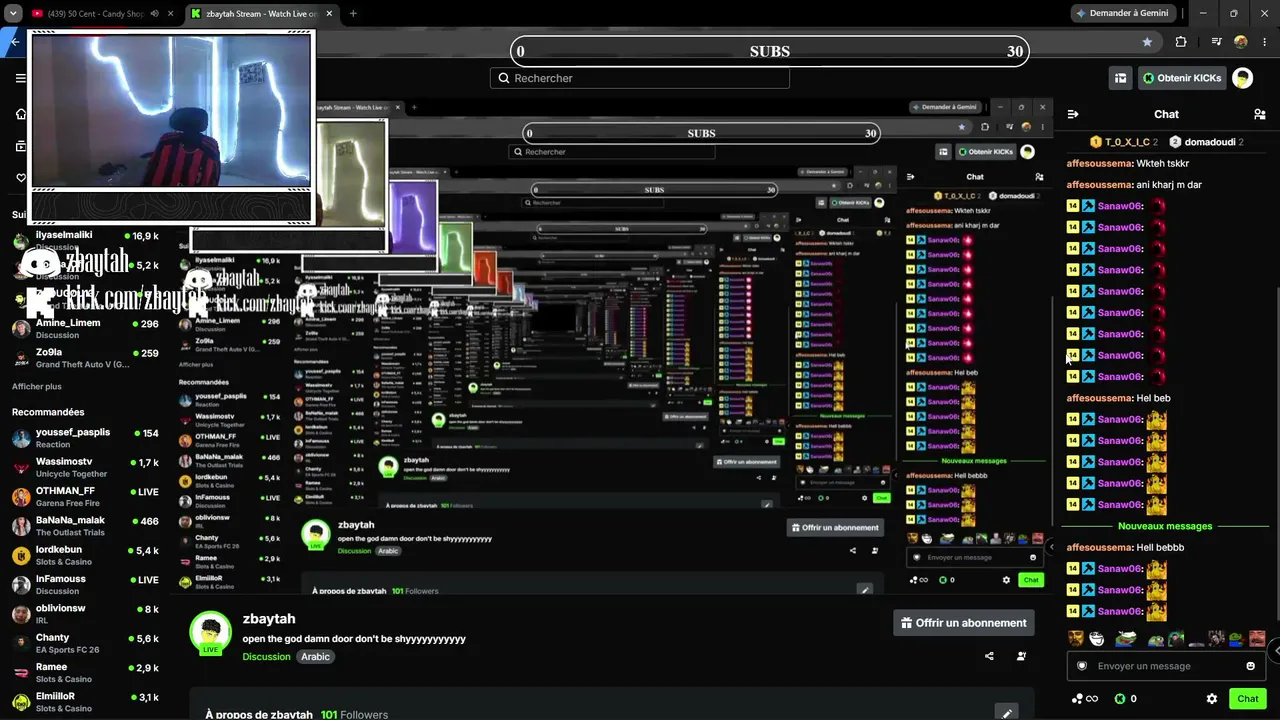Screen dimensions: 1280x720
Task: Open the Kick drops store icon
Action: [x=1121, y=78]
